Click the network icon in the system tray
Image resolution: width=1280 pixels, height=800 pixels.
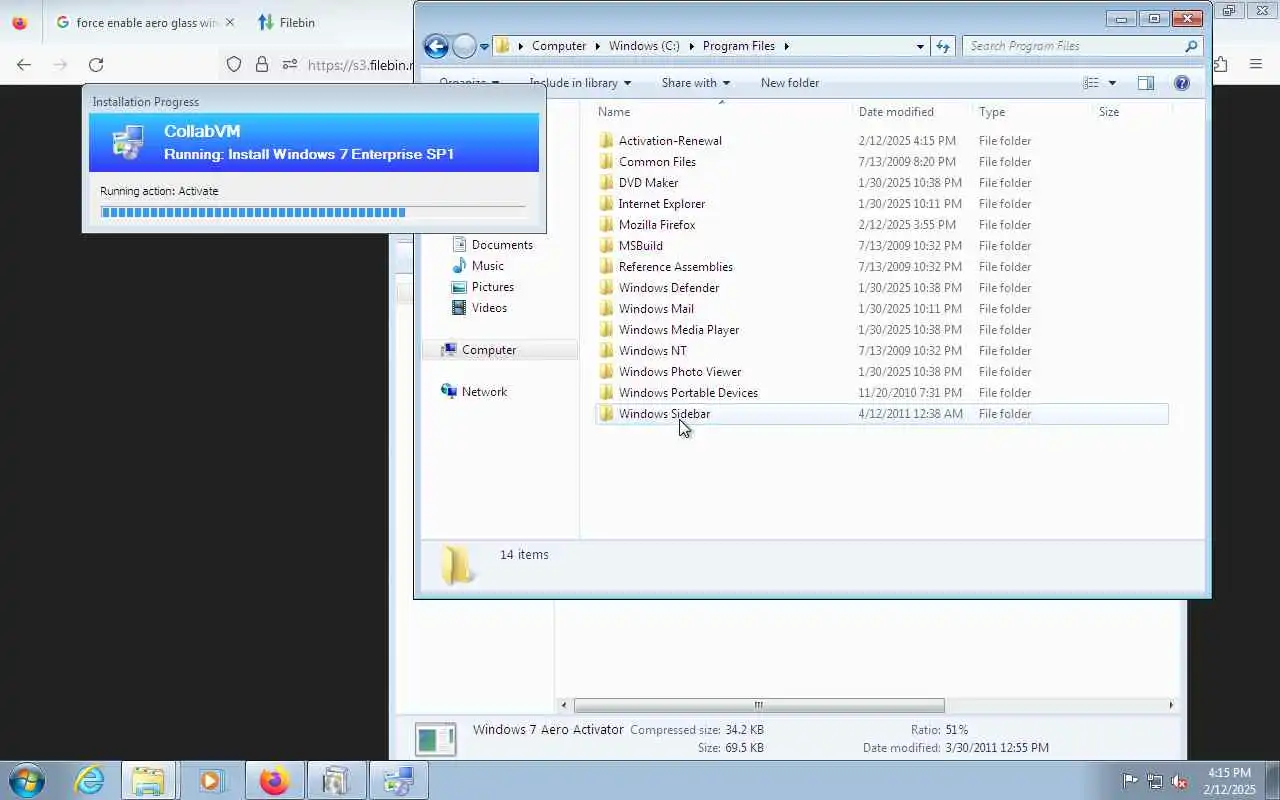tap(1155, 781)
